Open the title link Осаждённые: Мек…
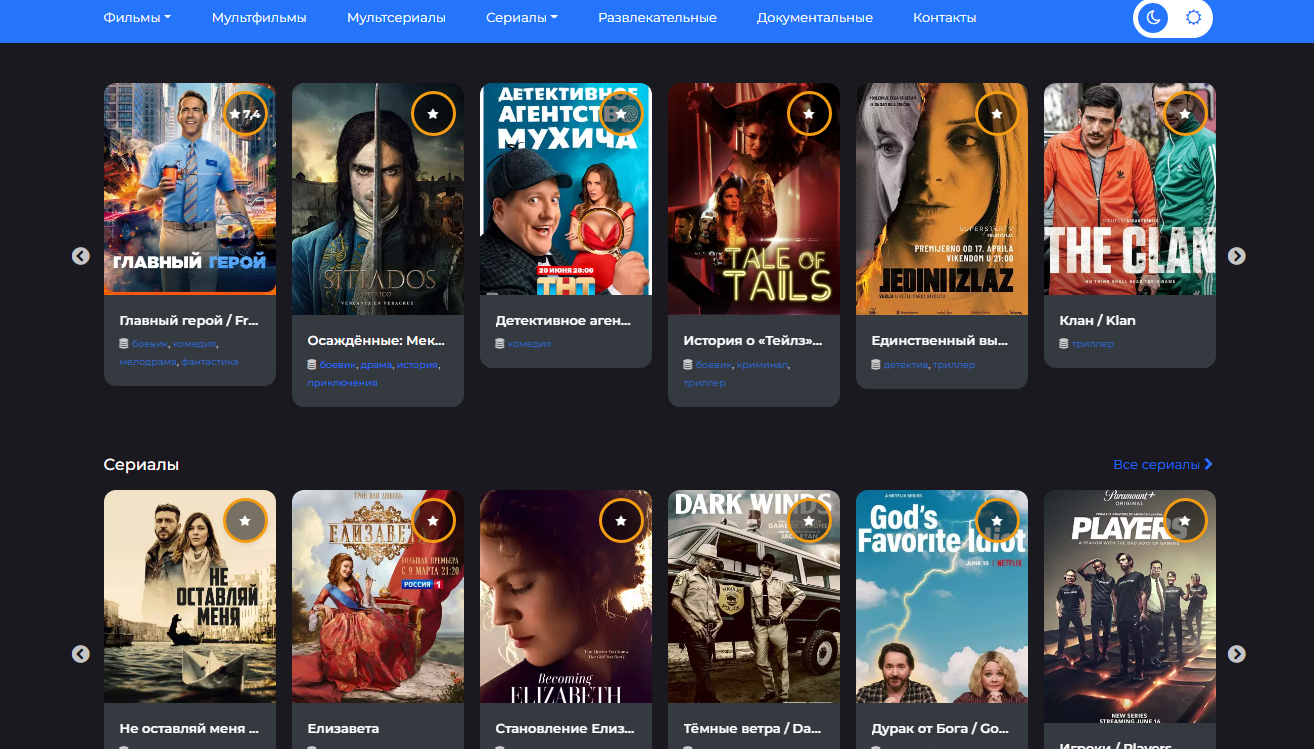This screenshot has width=1314, height=749. [378, 340]
